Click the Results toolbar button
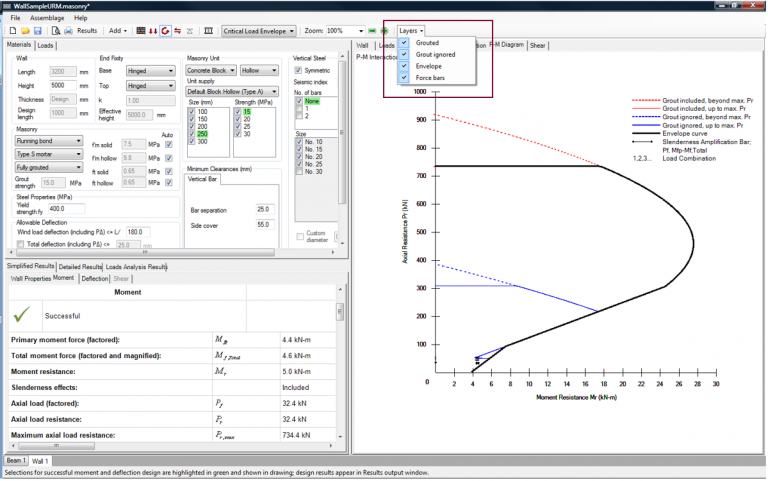 (x=87, y=31)
